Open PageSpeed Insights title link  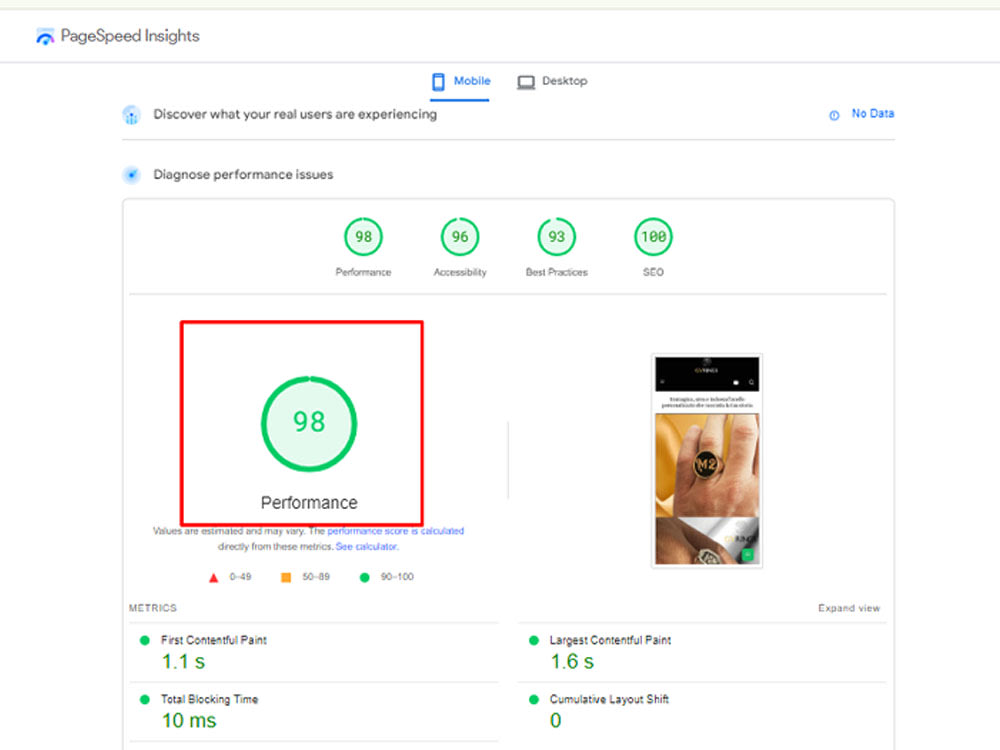point(130,36)
